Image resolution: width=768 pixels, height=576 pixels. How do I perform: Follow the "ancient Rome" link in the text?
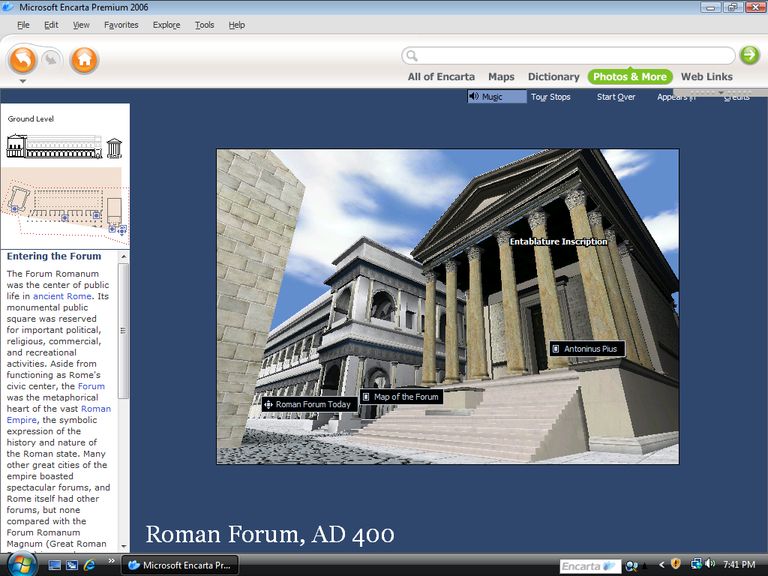[62, 296]
